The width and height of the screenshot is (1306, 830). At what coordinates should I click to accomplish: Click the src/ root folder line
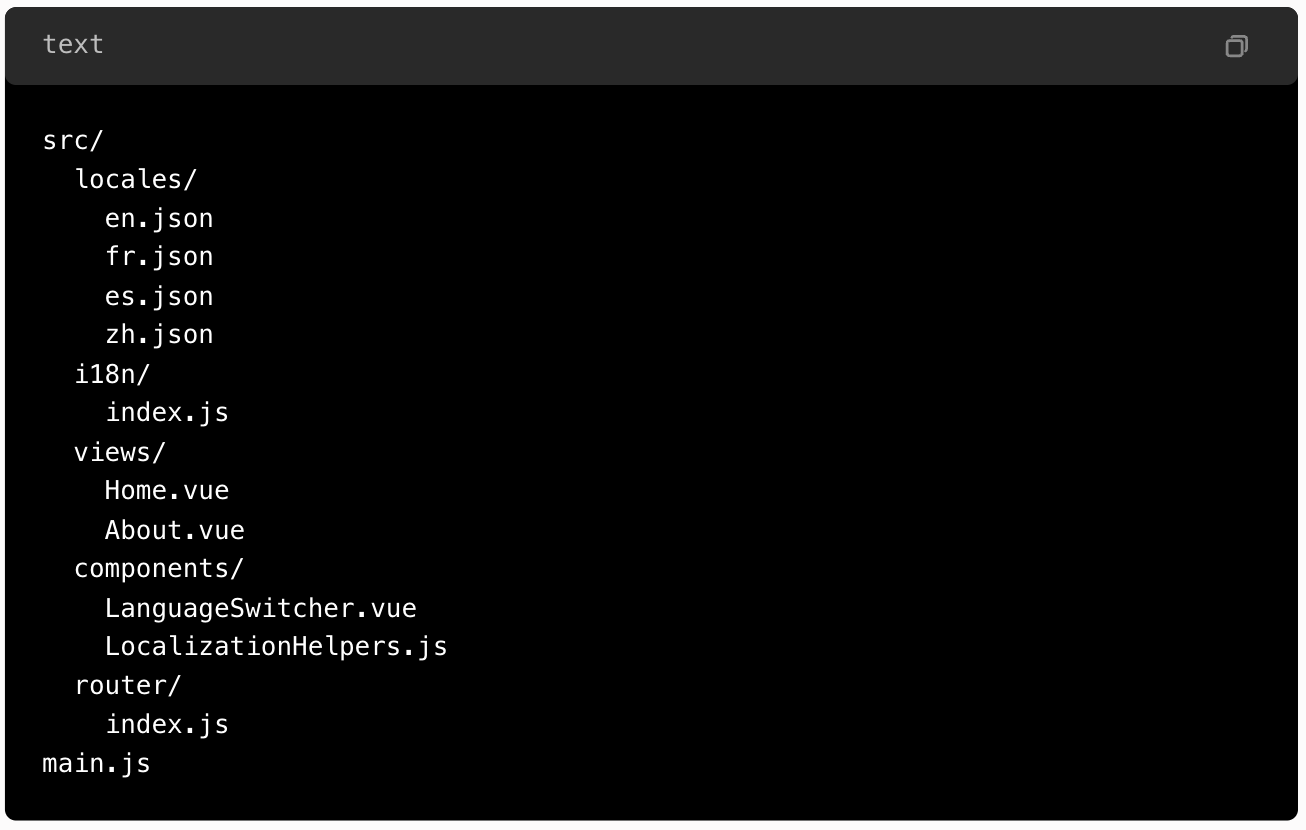pyautogui.click(x=73, y=141)
